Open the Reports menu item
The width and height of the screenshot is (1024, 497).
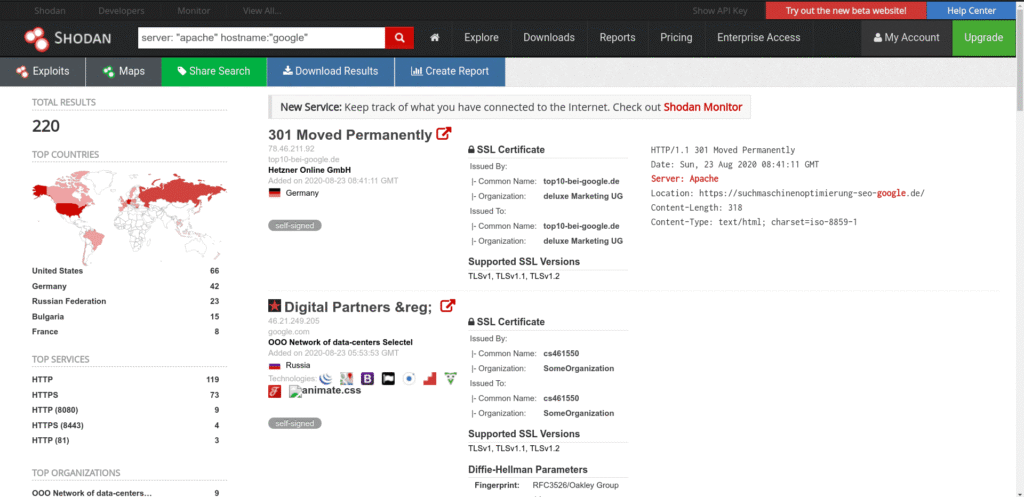pos(617,38)
